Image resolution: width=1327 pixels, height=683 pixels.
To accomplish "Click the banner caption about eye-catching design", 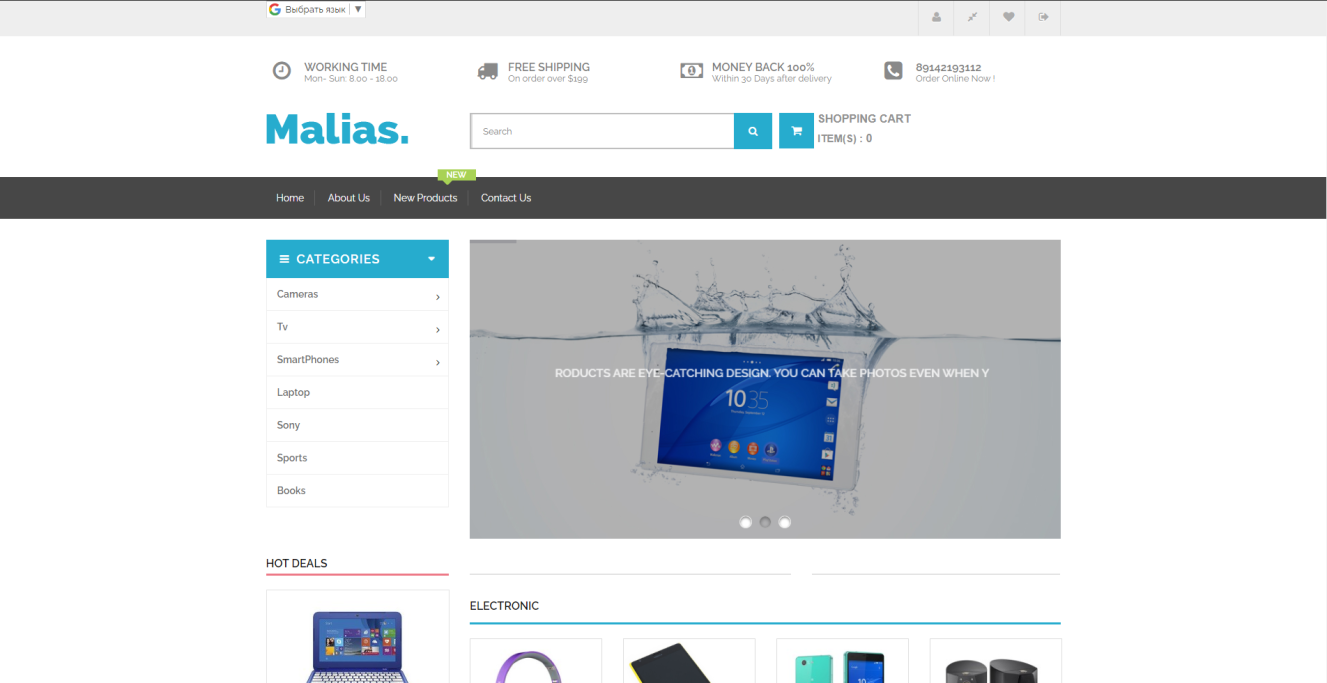I will tap(772, 373).
